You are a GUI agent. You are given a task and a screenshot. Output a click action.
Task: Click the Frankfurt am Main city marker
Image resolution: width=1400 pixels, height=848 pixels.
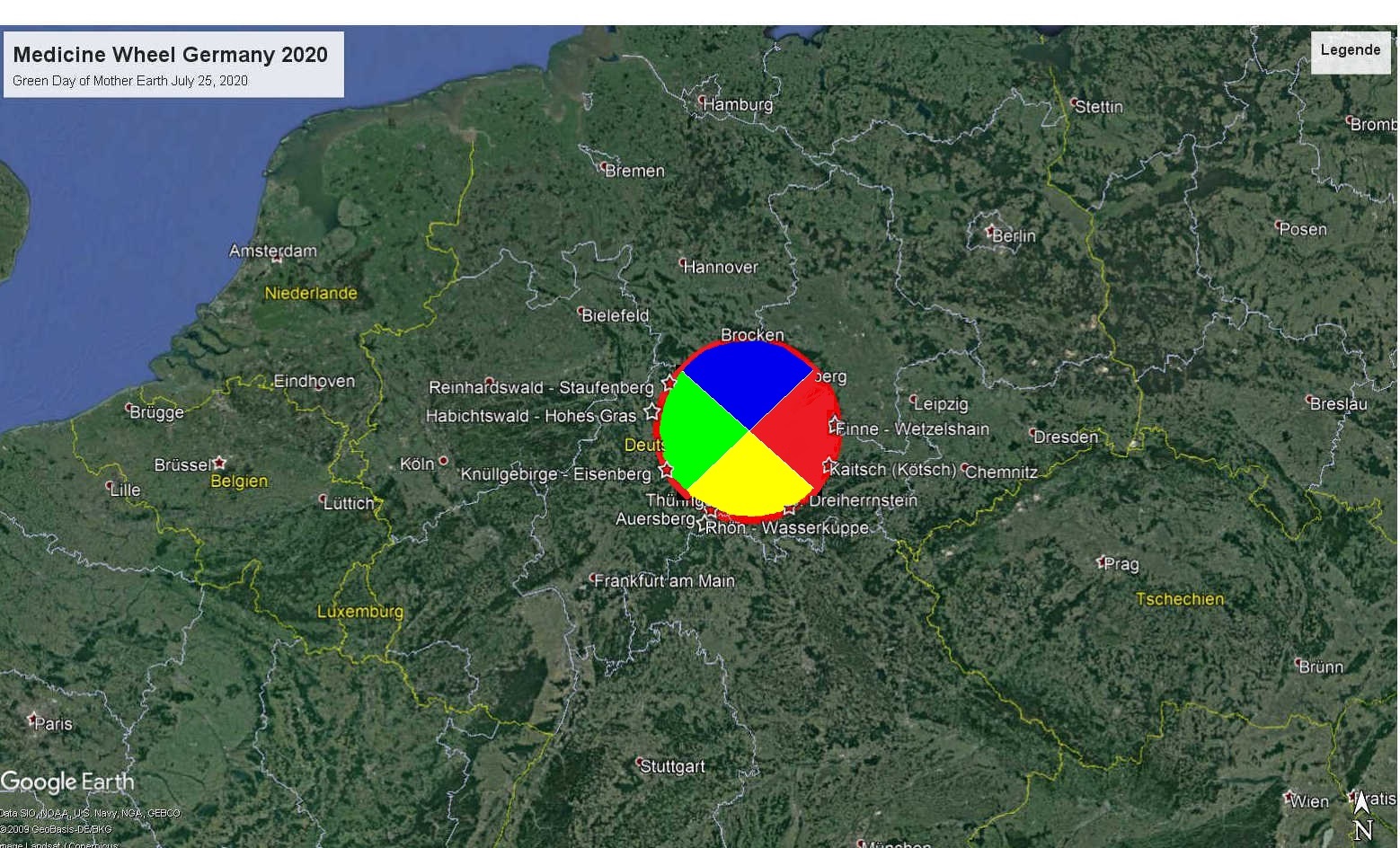593,578
